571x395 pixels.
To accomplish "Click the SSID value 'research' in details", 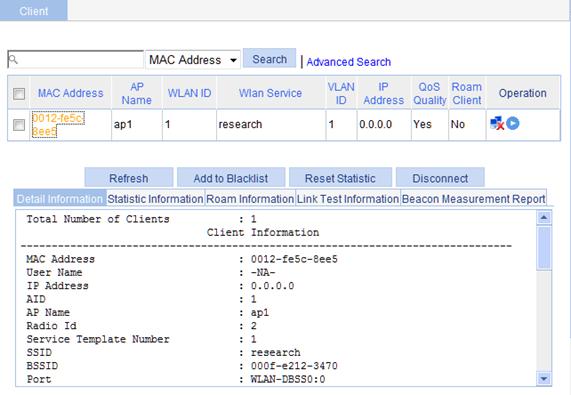I will [x=276, y=353].
